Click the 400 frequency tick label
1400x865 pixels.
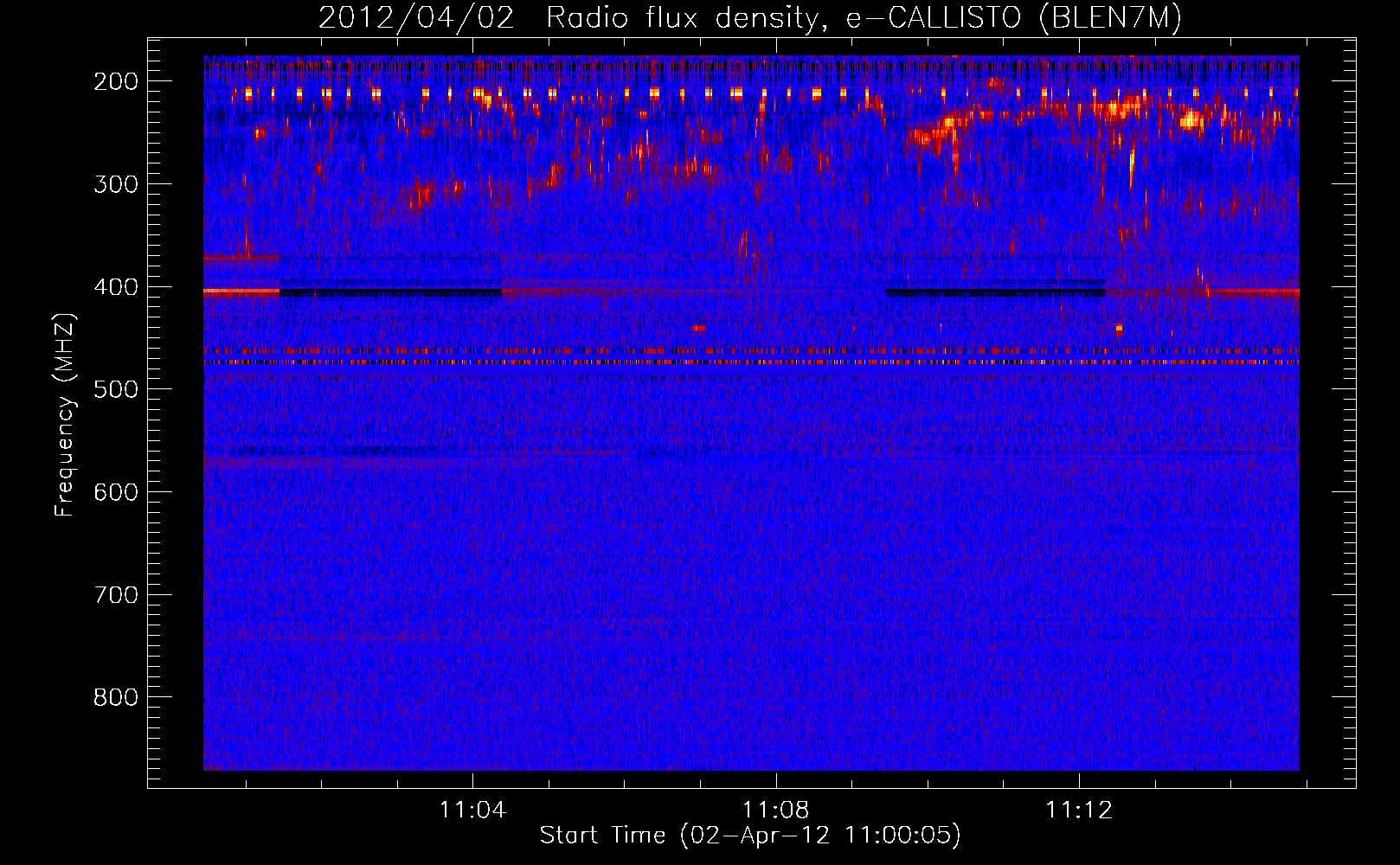click(x=116, y=287)
